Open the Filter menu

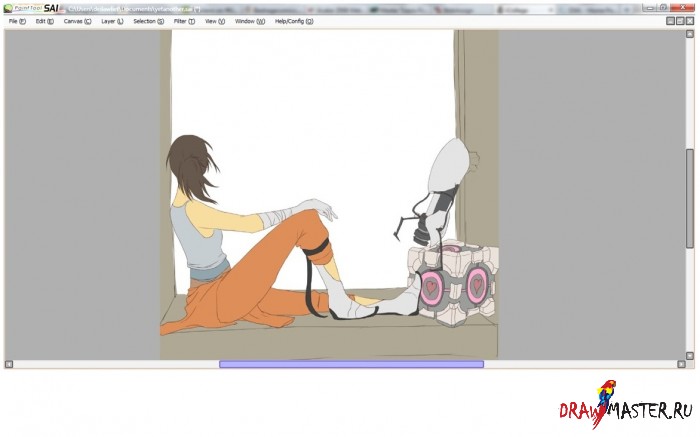(x=184, y=21)
